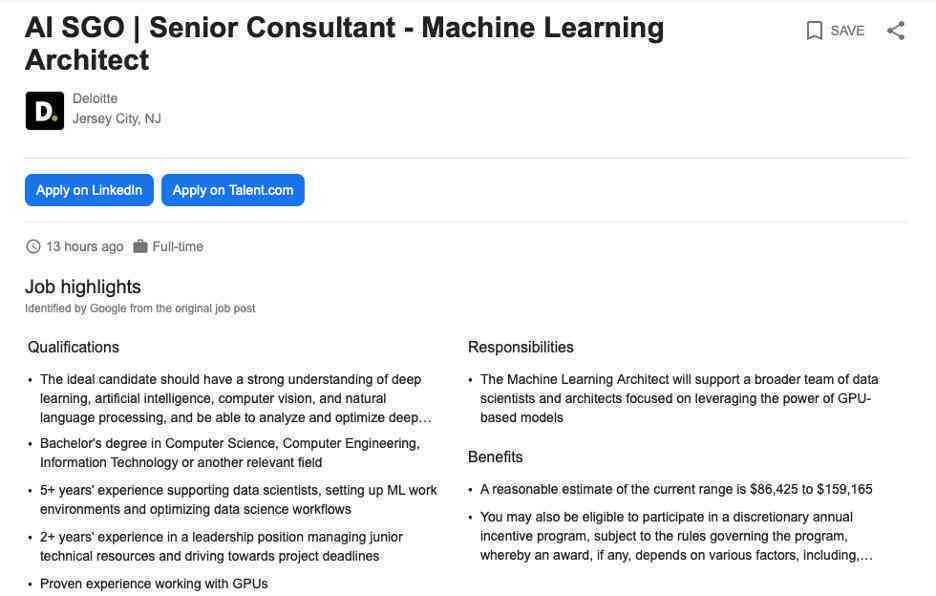Select the Jersey City, NJ location text

(117, 119)
